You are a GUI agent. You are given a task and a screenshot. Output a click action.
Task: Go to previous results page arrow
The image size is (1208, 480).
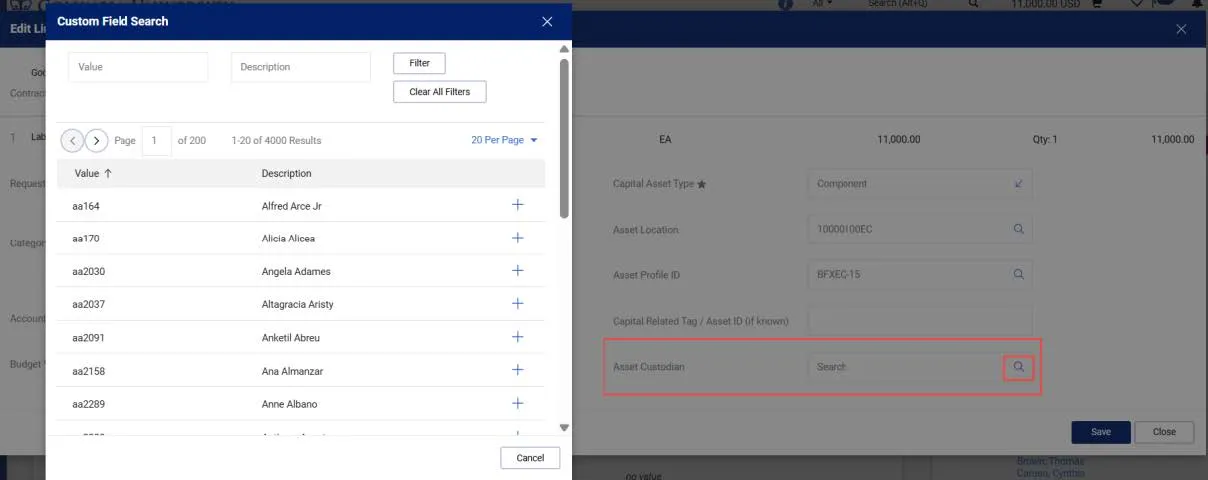point(72,141)
